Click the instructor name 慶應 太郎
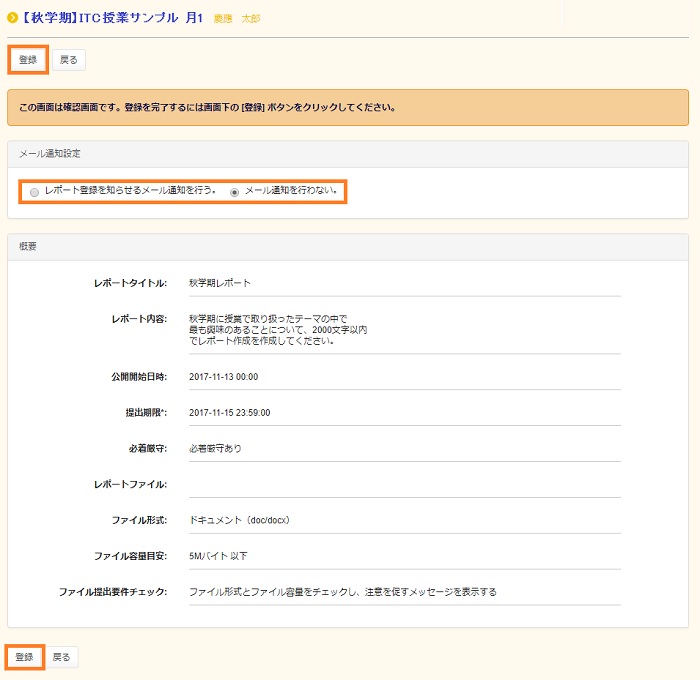700x680 pixels. pyautogui.click(x=237, y=19)
